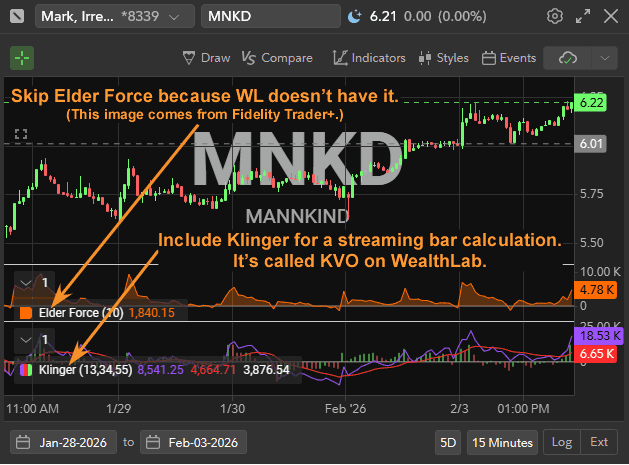Open the 15 Minutes interval selector
Image resolution: width=629 pixels, height=465 pixels.
point(502,443)
